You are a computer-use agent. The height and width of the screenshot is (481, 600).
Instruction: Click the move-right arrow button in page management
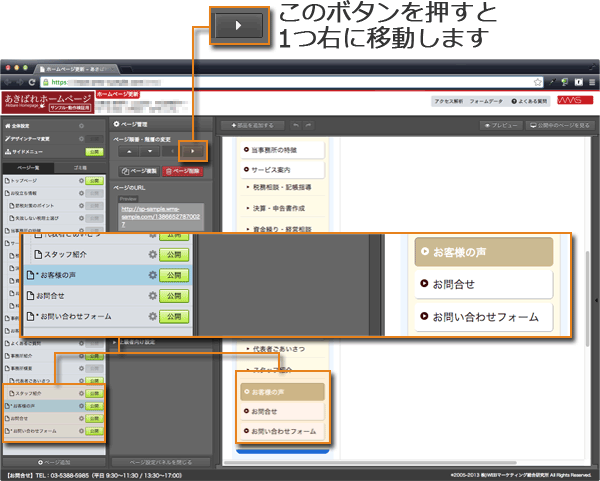click(x=192, y=152)
